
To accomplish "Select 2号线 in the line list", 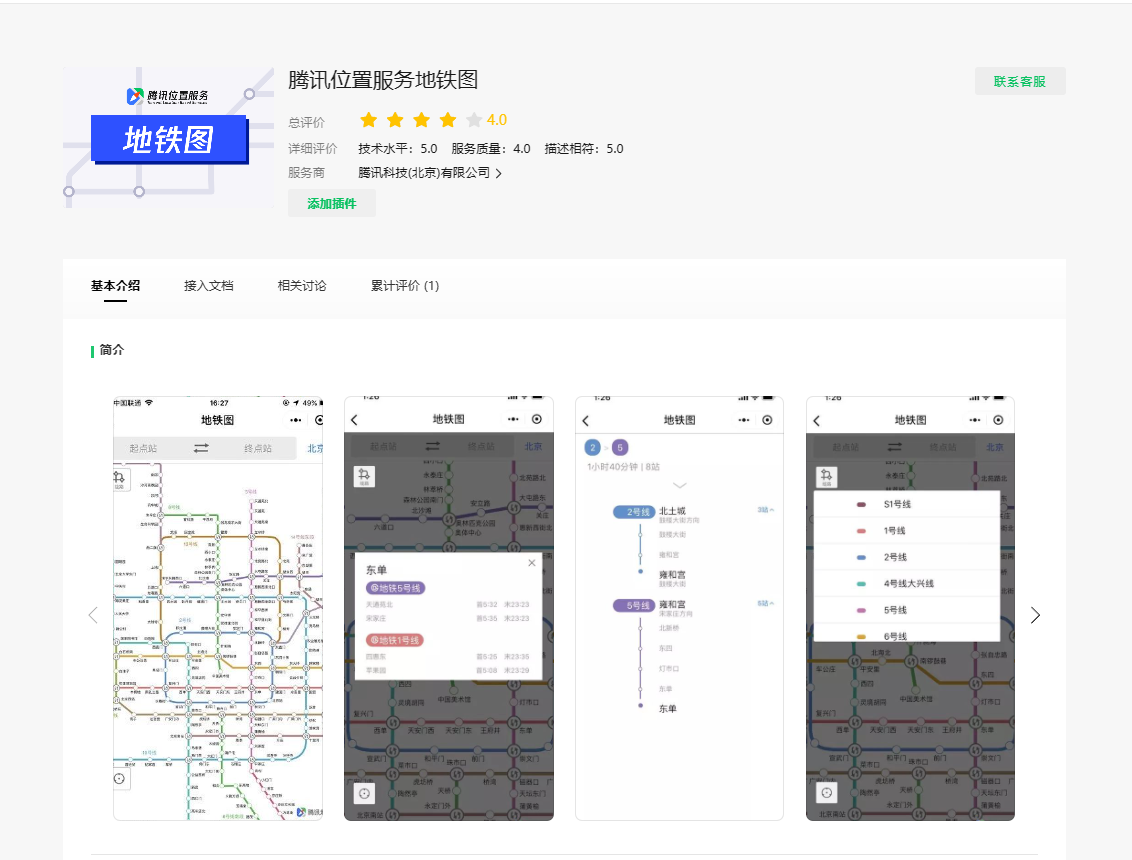I will coord(907,557).
